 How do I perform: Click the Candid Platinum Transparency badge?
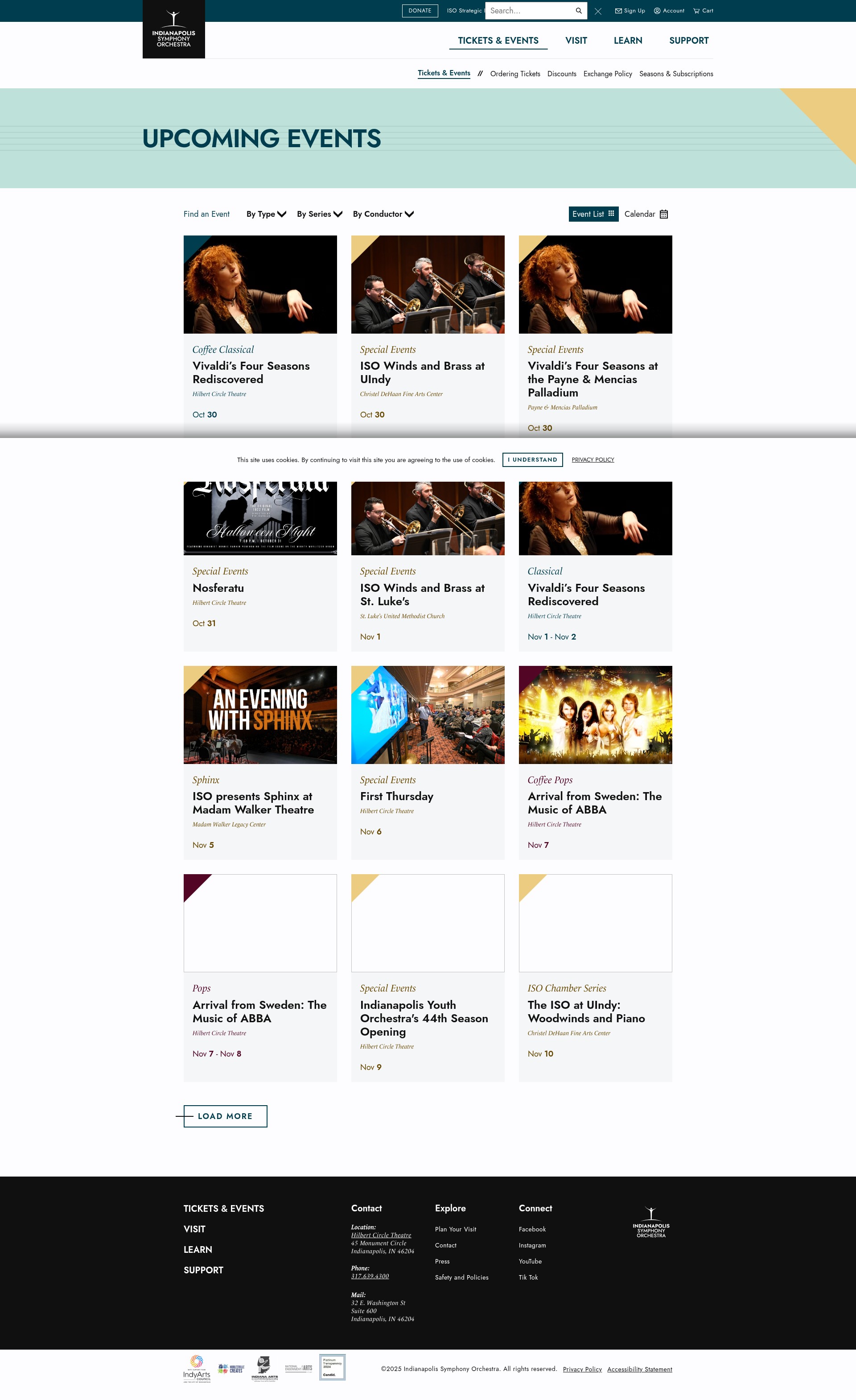332,1367
